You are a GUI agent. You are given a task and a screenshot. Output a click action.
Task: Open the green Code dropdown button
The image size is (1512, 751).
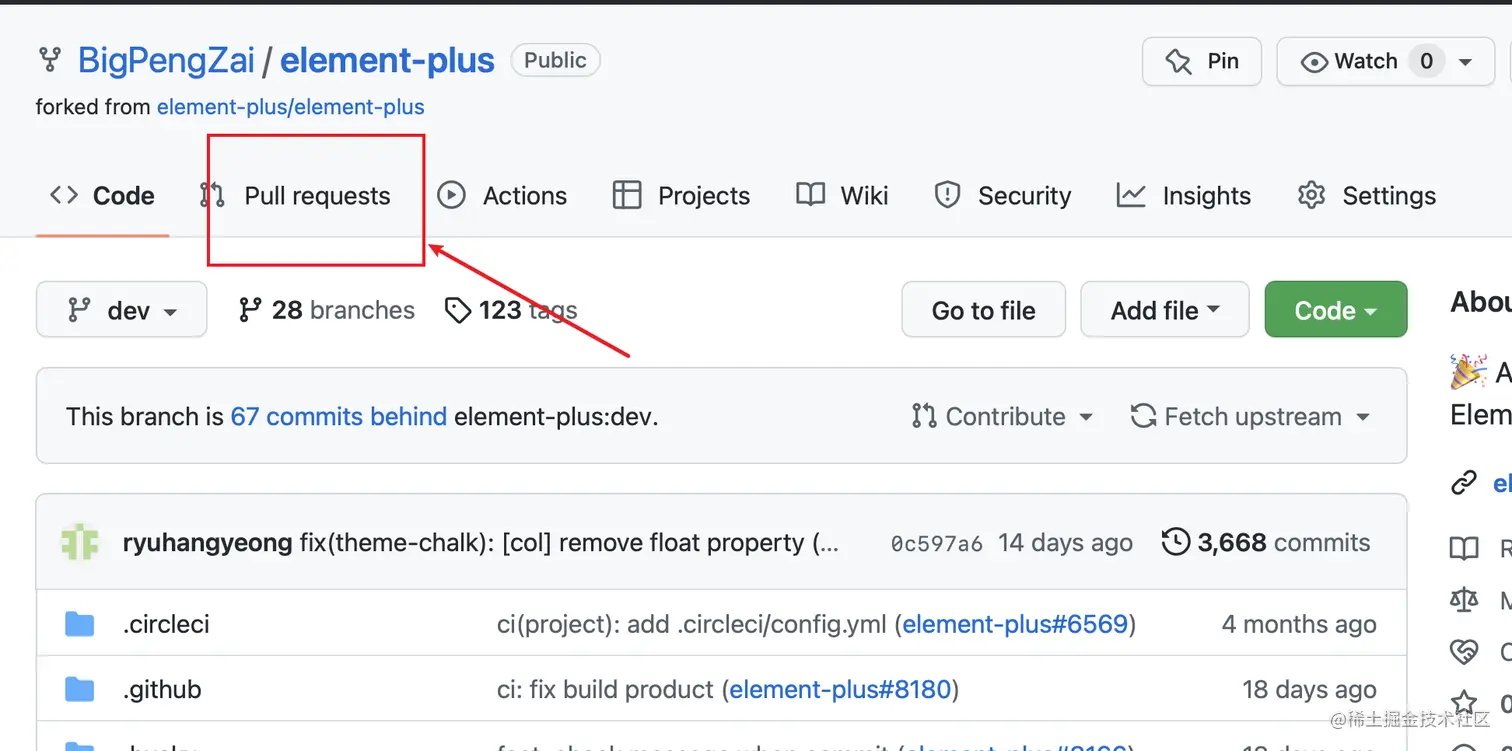tap(1336, 310)
